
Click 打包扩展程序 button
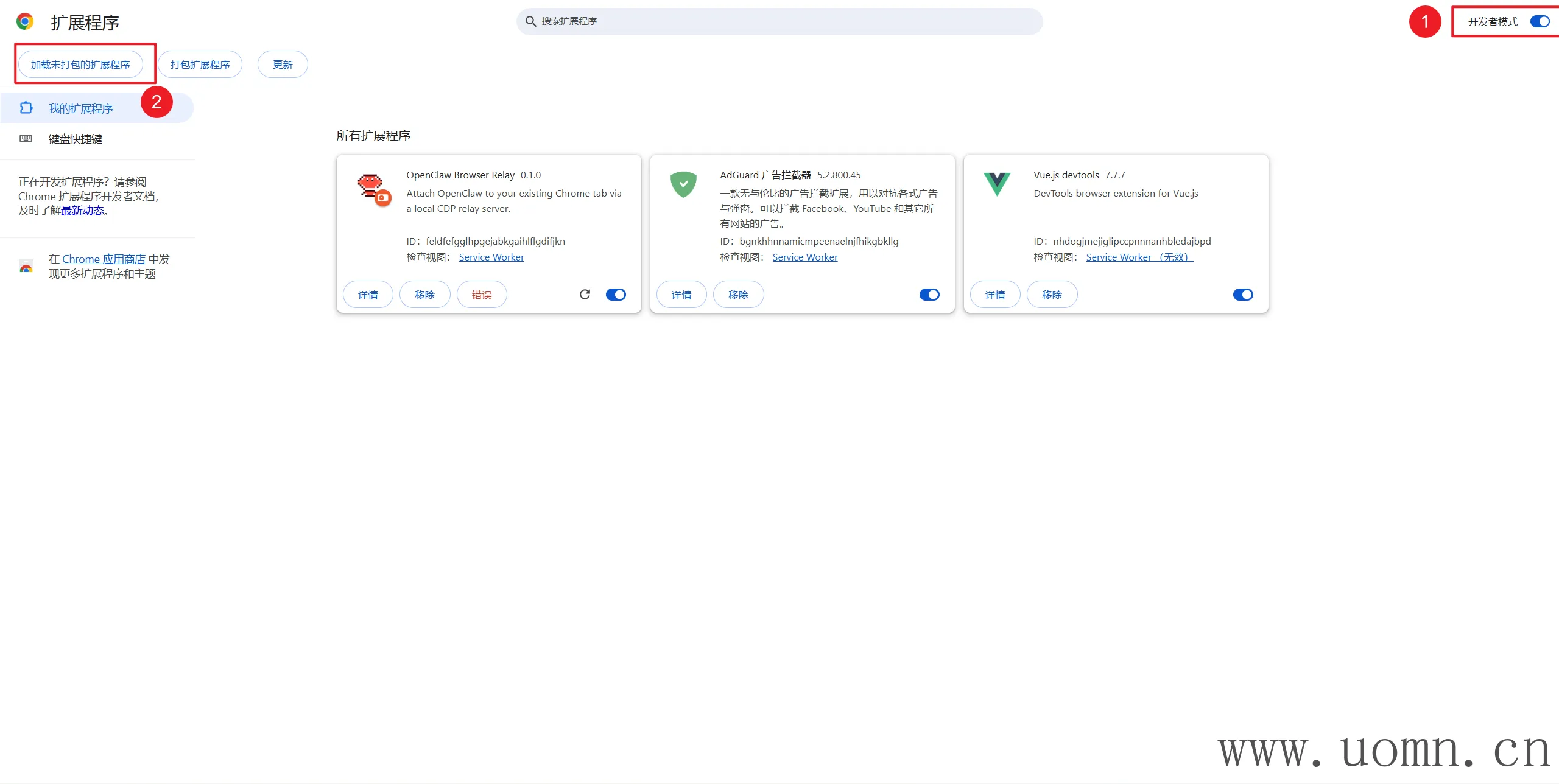200,65
